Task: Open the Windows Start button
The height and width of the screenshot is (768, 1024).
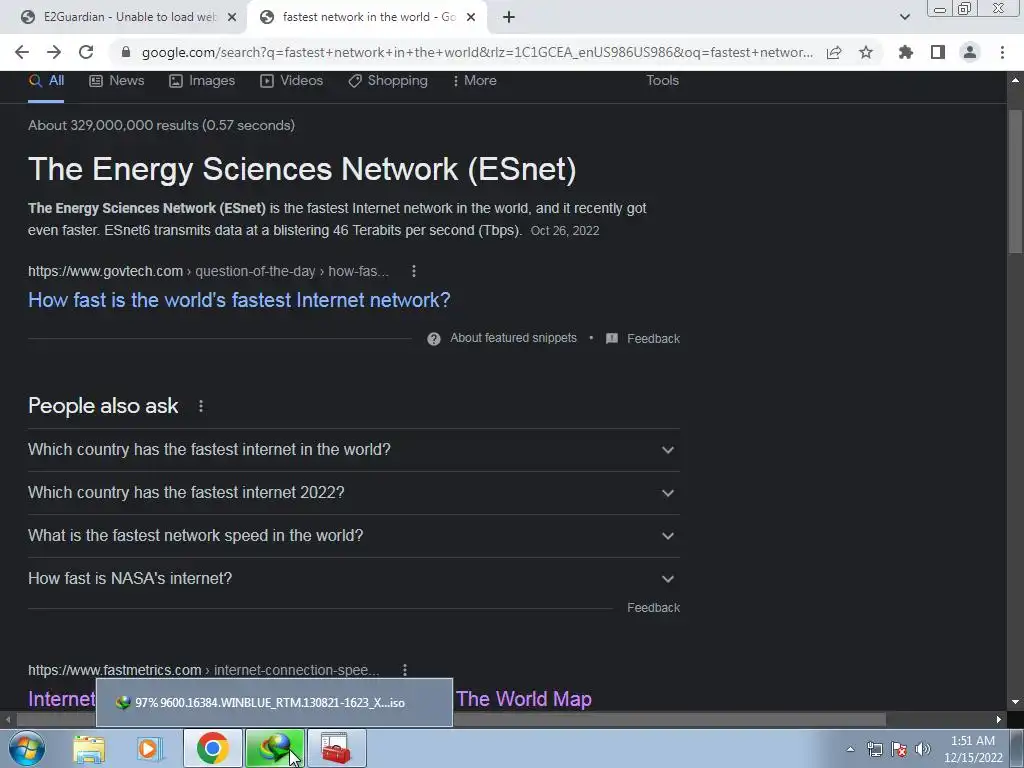Action: pos(27,748)
